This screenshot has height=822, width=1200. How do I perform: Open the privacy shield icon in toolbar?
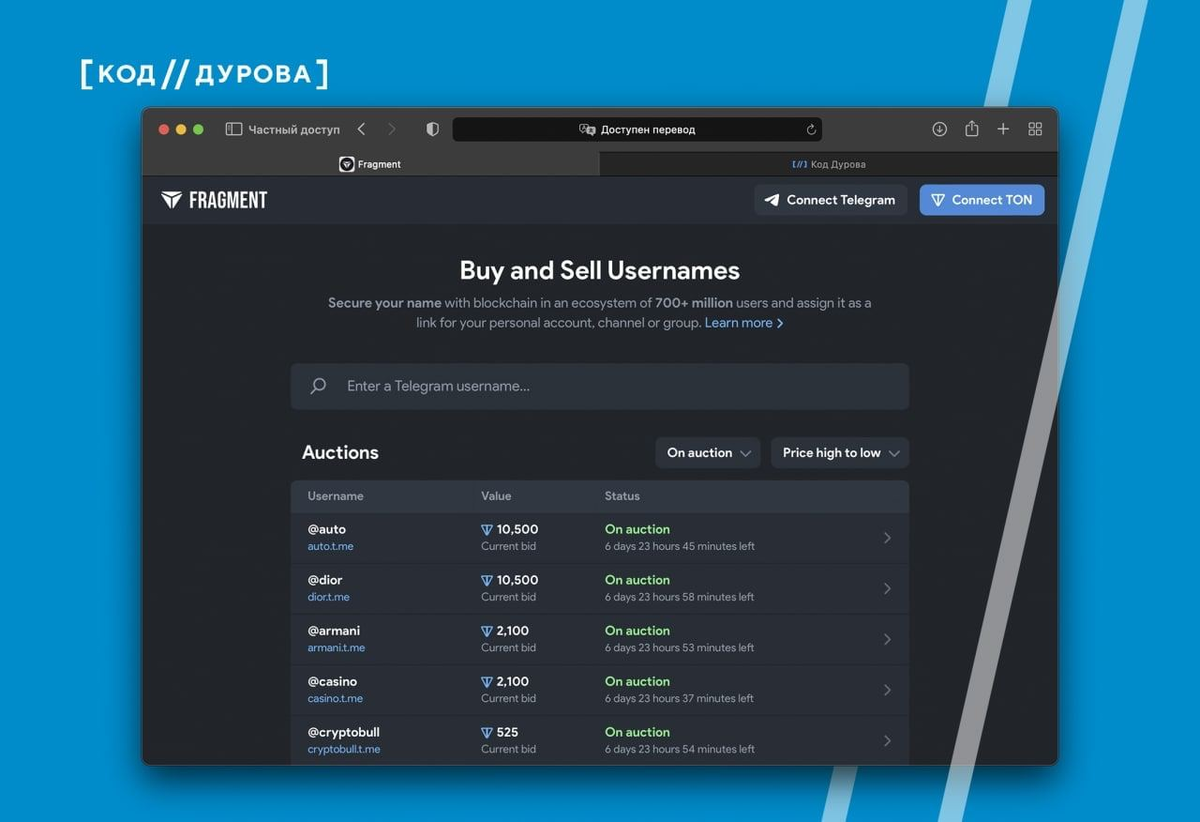pyautogui.click(x=432, y=129)
